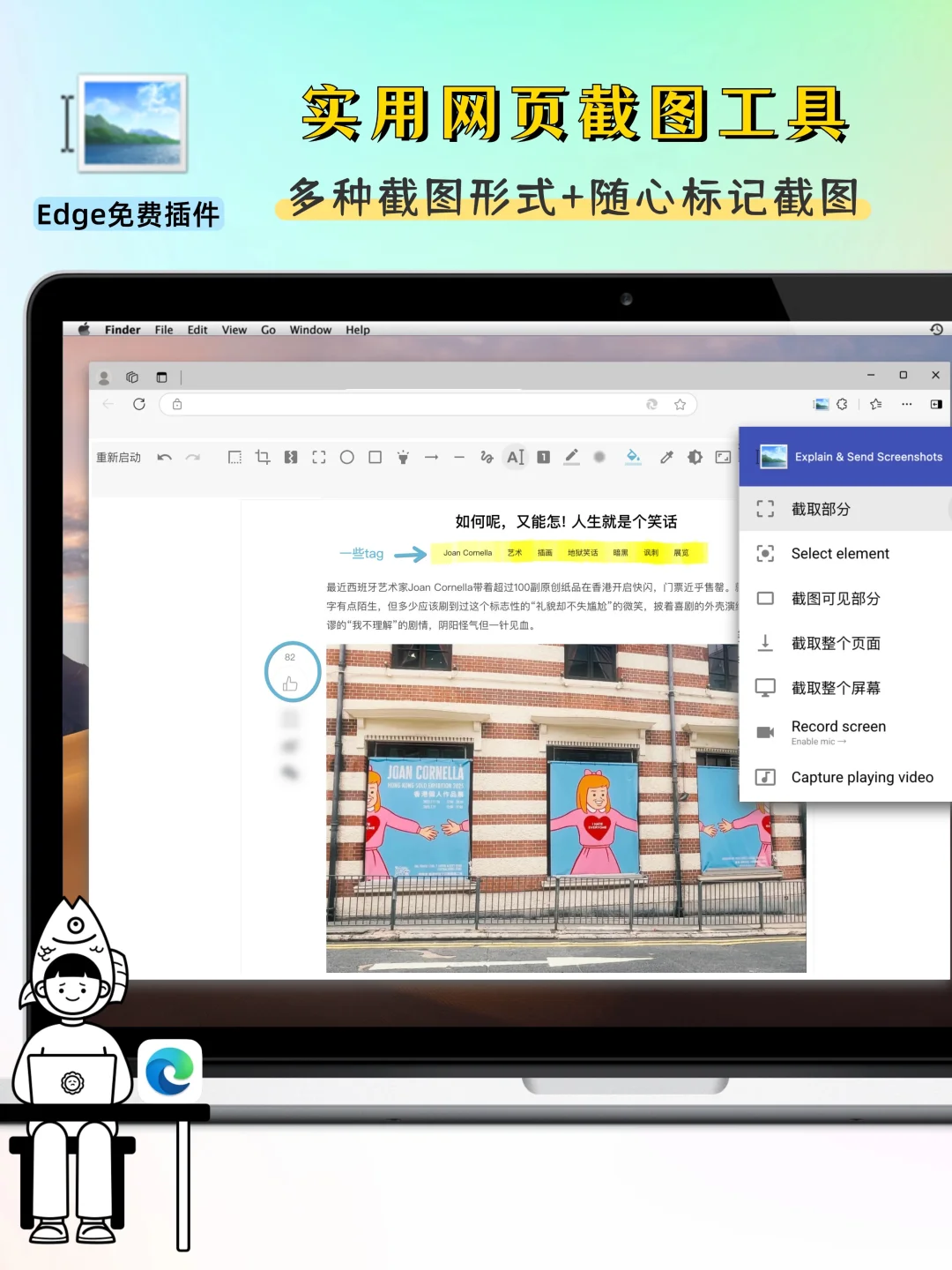This screenshot has width=952, height=1270.
Task: Choose the Ellipse drawing tool
Action: point(347,458)
